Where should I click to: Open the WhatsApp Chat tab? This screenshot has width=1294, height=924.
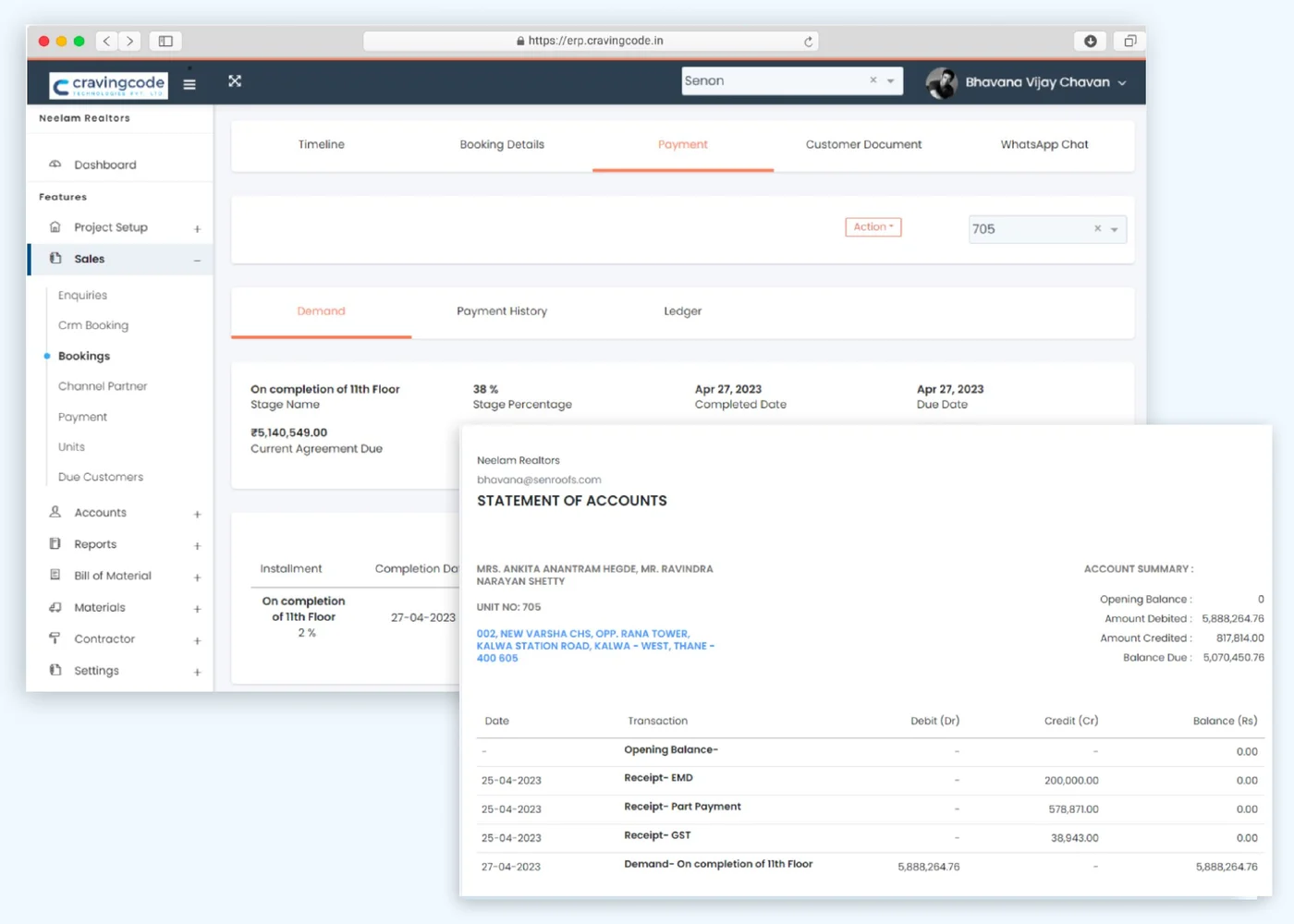pos(1044,144)
